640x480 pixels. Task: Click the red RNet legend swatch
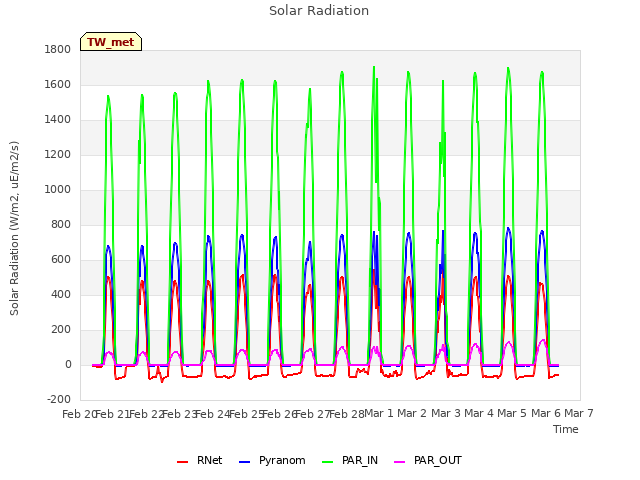[182, 462]
